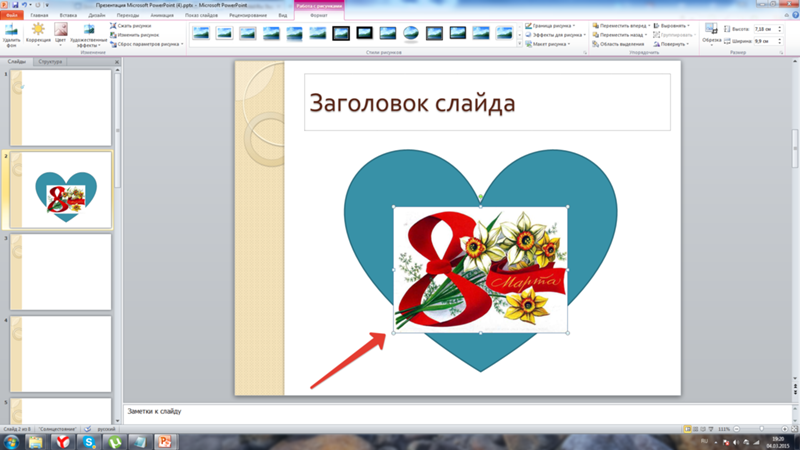
Task: Select the 8 Марта picture on slide
Action: (481, 269)
